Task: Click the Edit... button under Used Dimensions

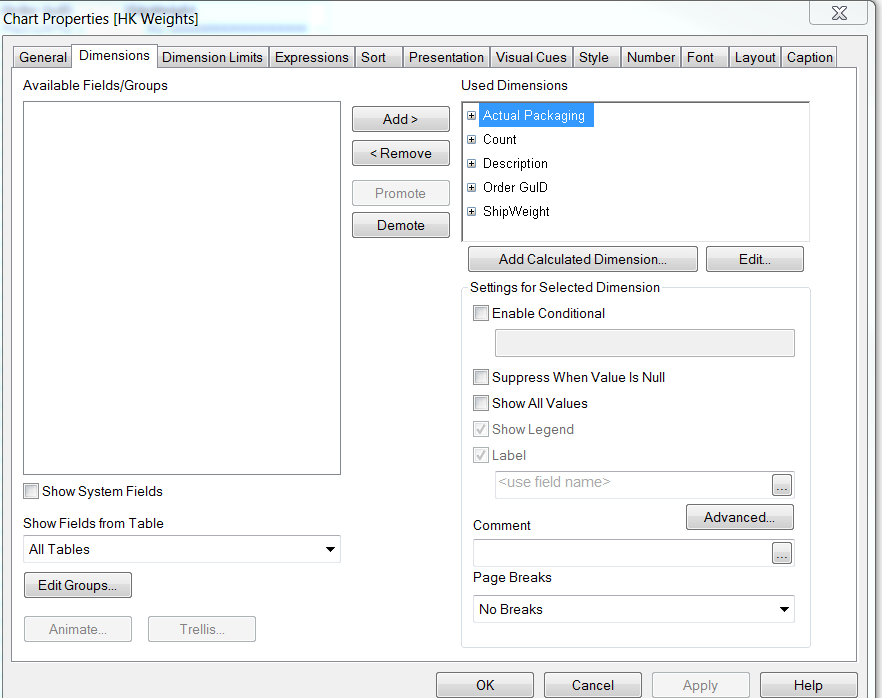Action: 755,259
